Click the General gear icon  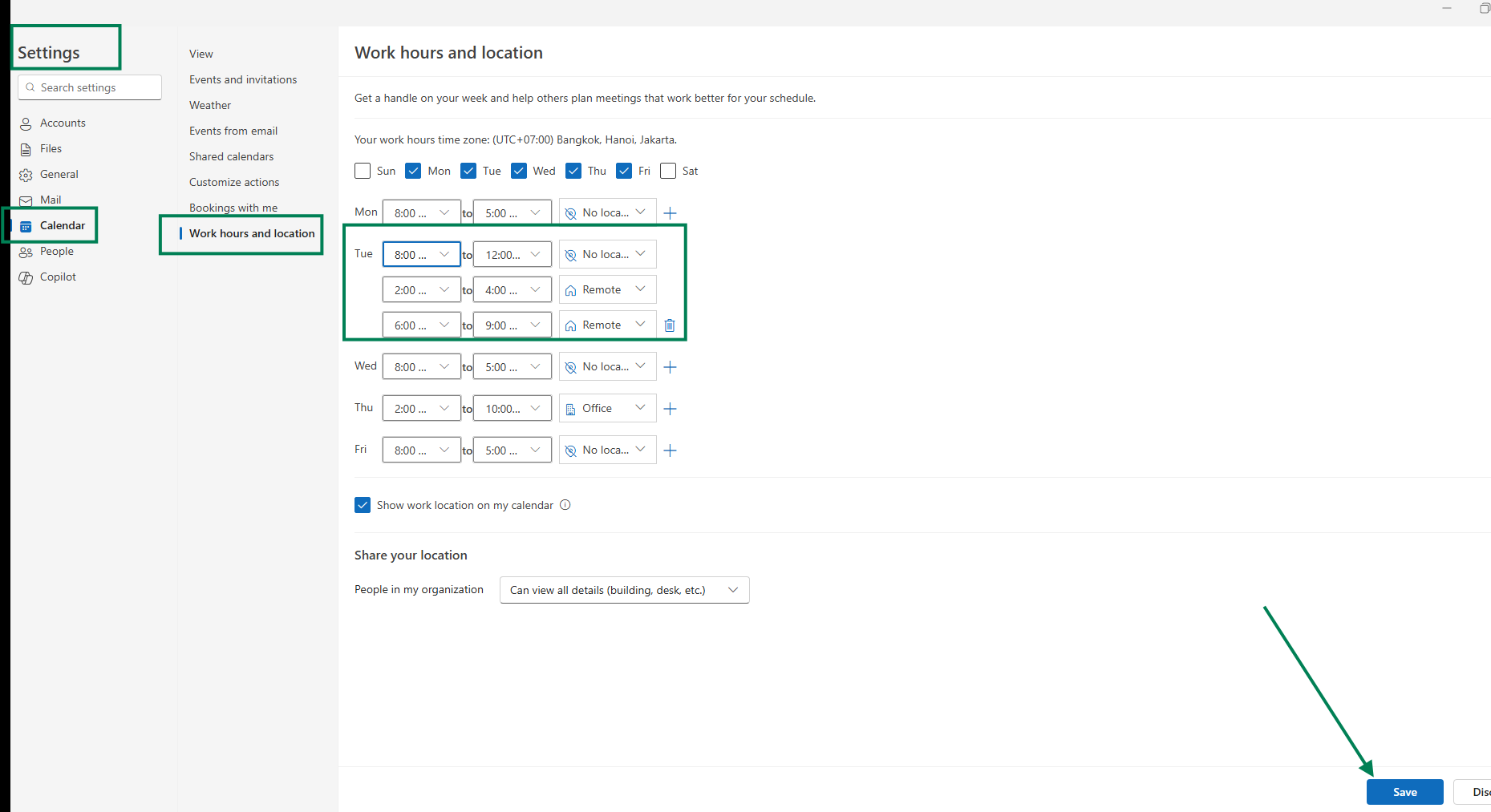point(26,175)
